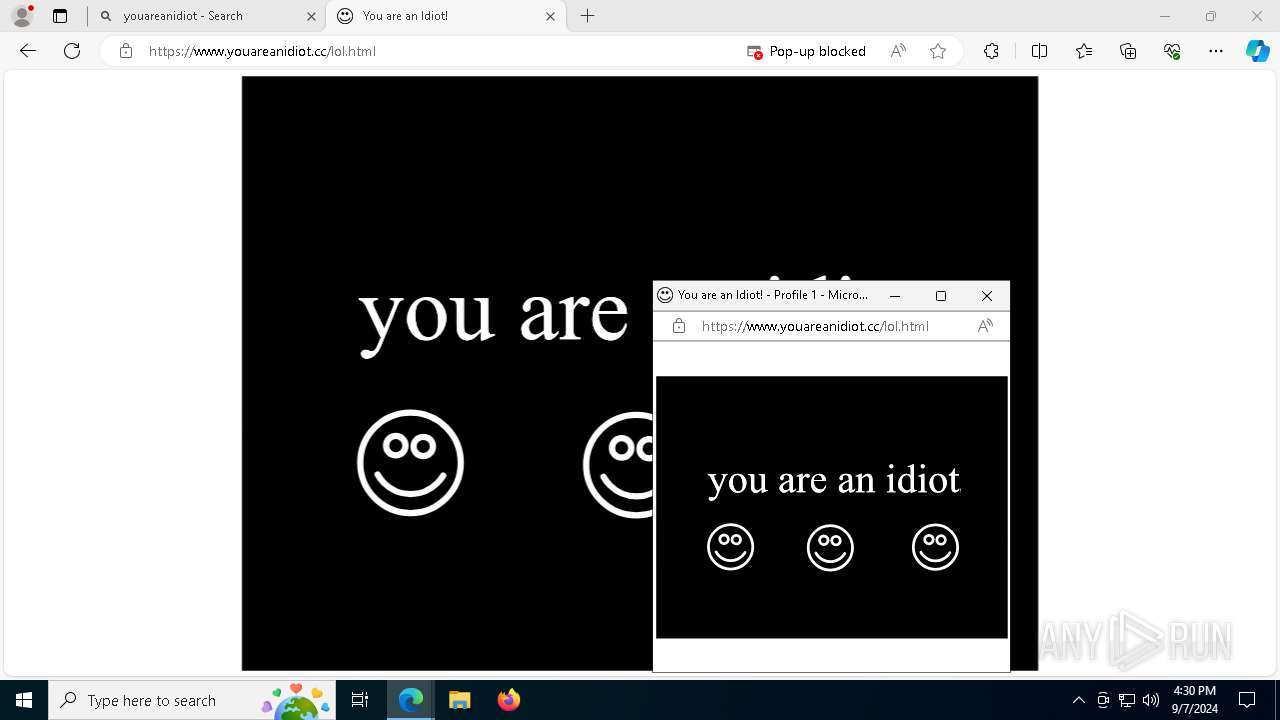Click the lock icon in the popup window
Screen dimensions: 1280x720
679,326
